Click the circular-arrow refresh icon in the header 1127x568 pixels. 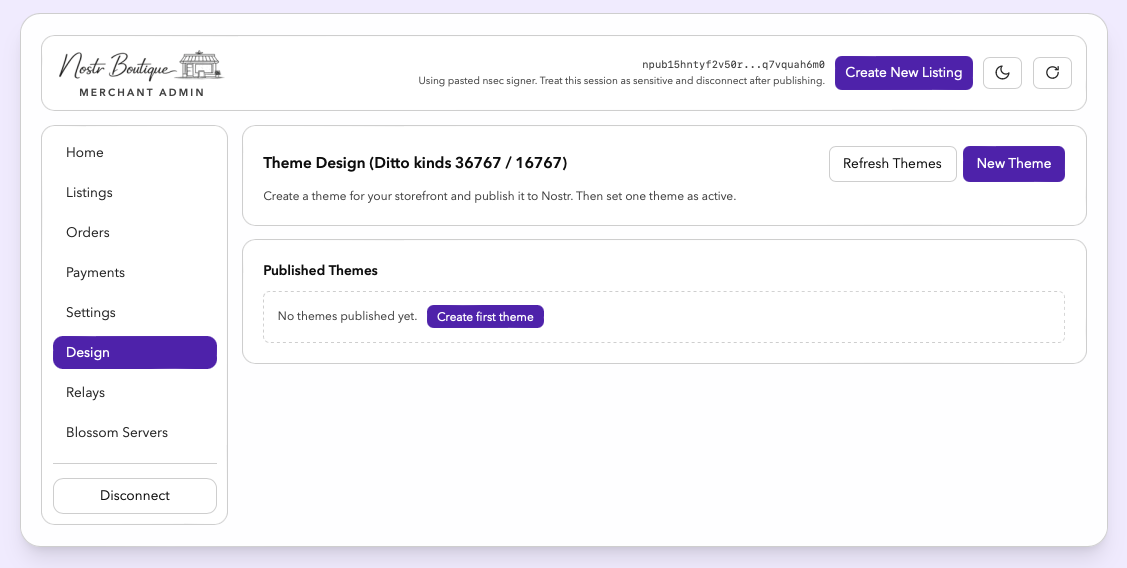(x=1052, y=73)
